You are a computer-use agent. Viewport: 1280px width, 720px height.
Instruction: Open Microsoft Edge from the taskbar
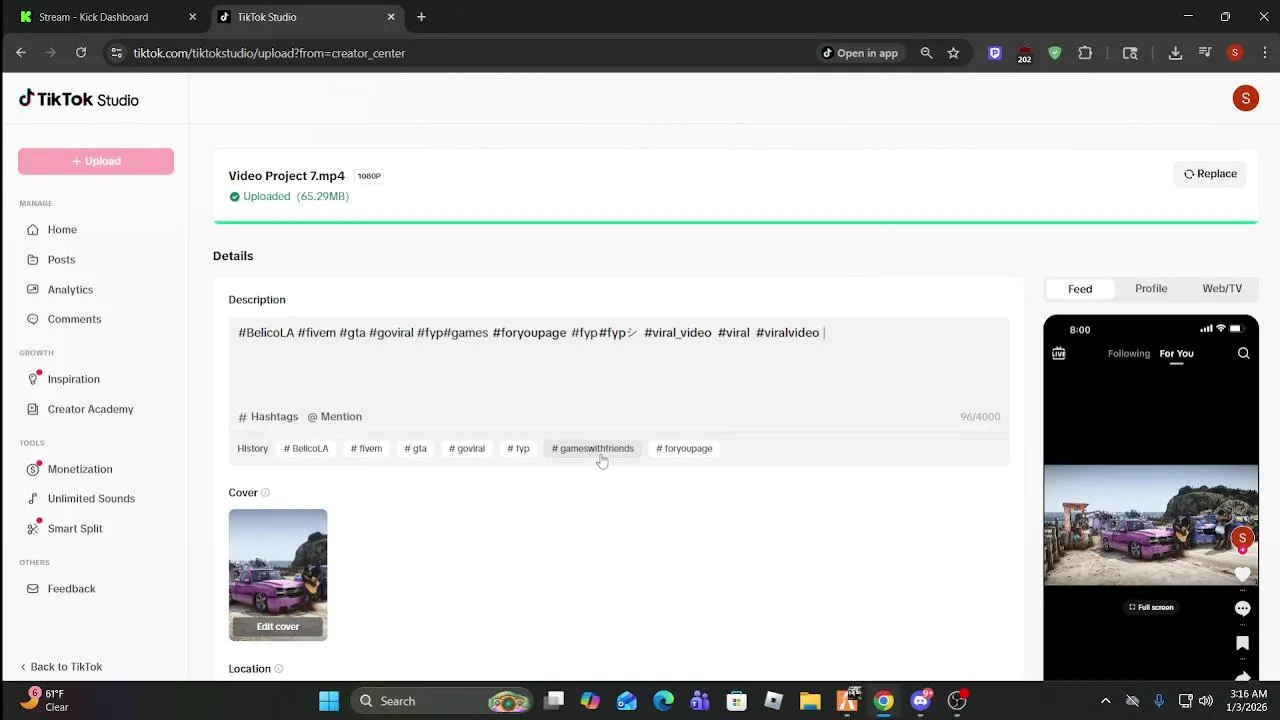coord(664,701)
